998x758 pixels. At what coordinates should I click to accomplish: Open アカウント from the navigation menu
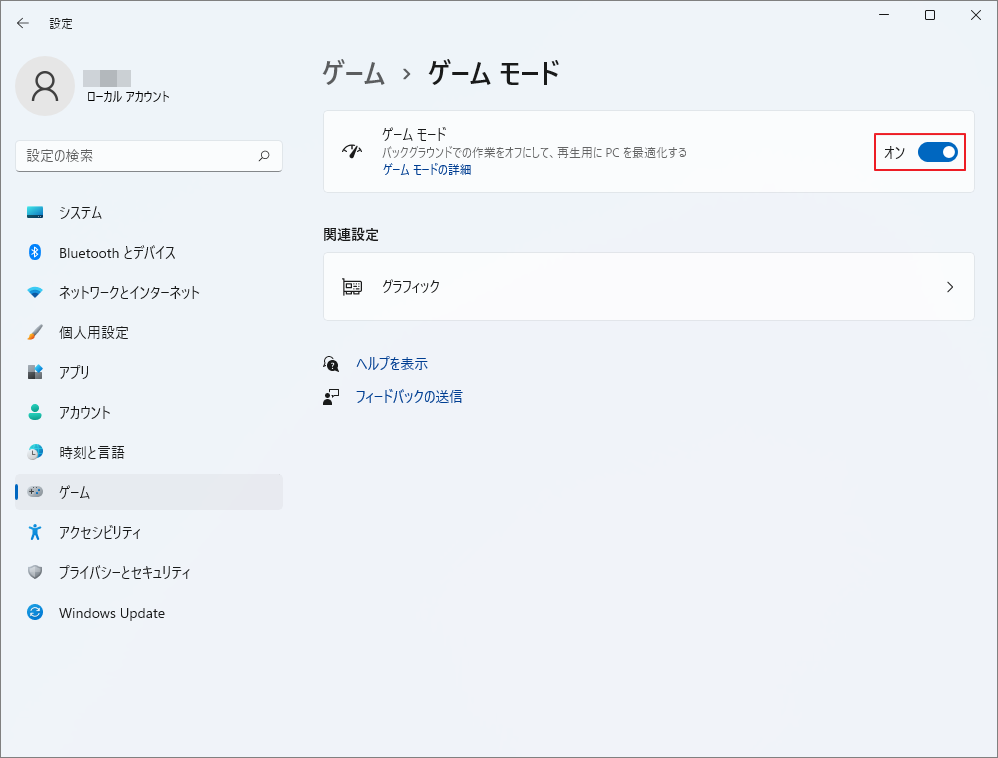click(35, 412)
